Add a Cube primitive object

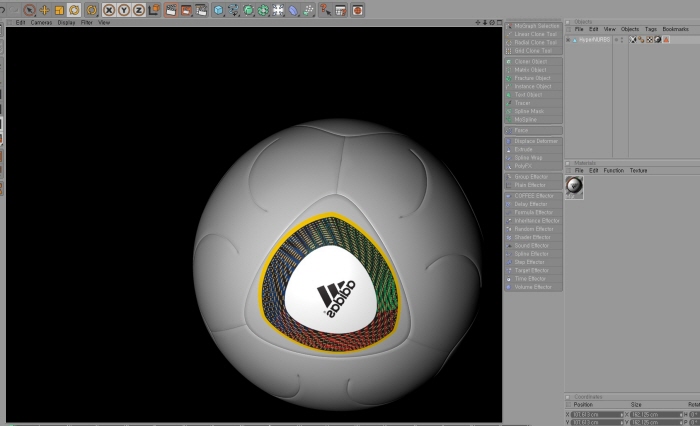tap(218, 10)
